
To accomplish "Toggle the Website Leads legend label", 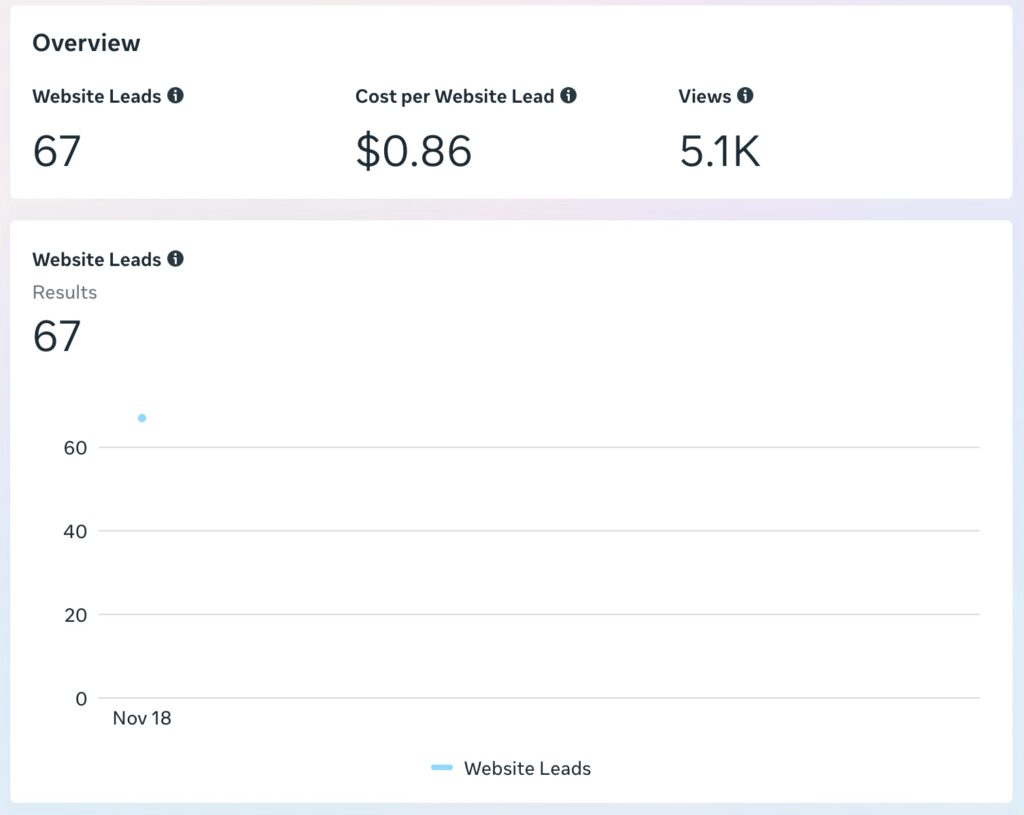I will click(x=527, y=769).
